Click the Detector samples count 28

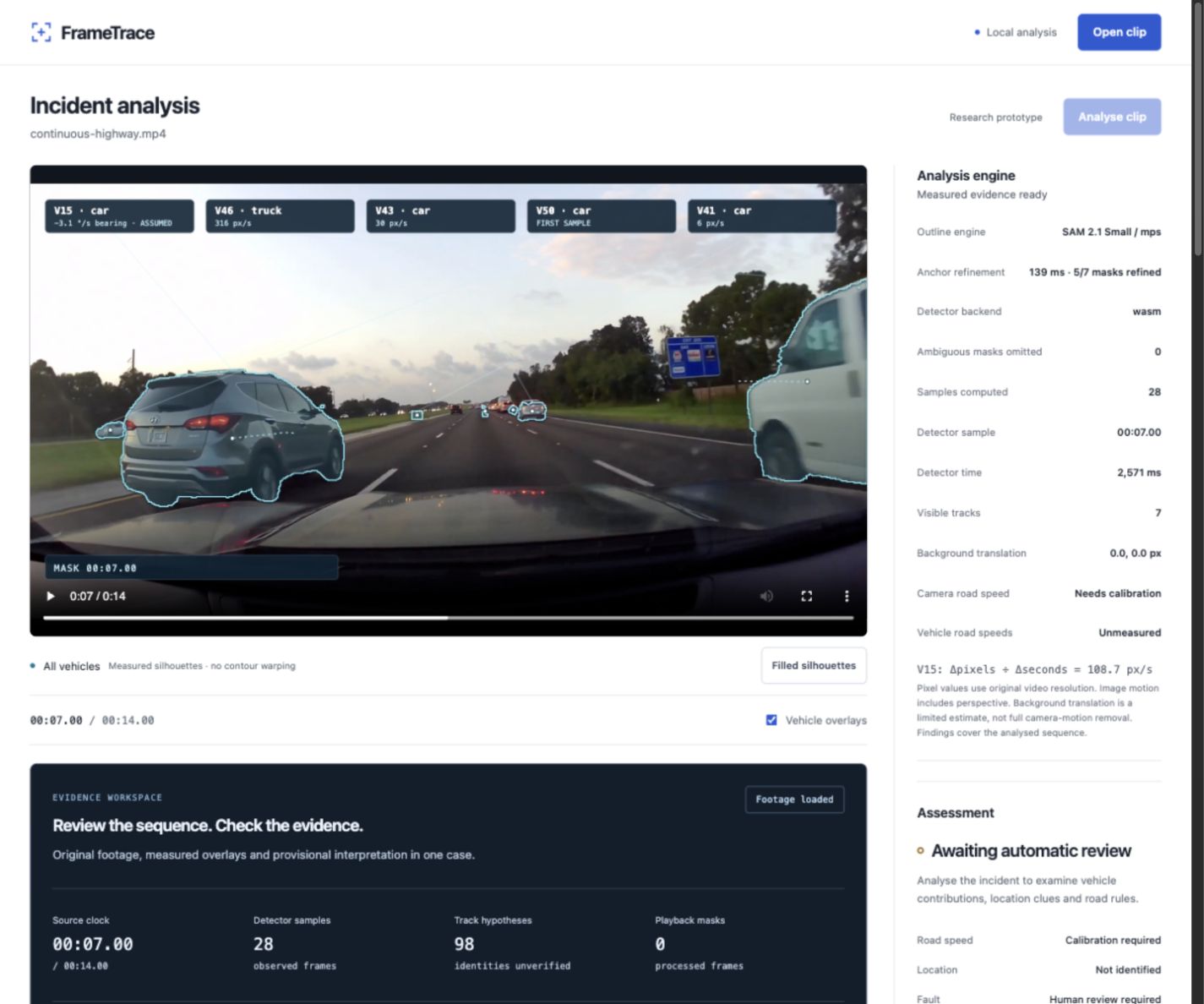[264, 944]
